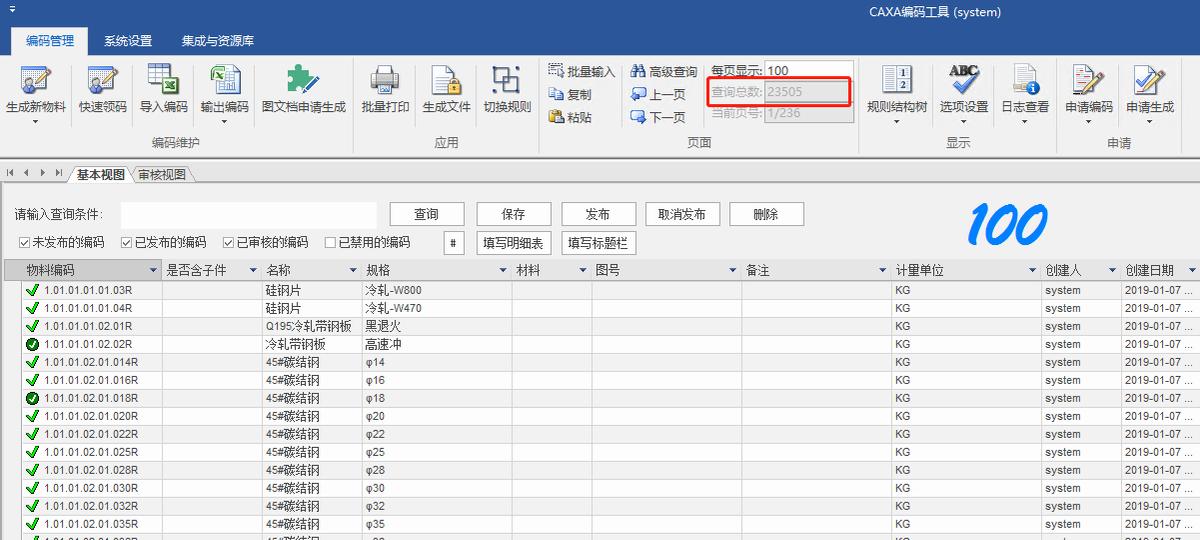1200x540 pixels.
Task: Click the 批量打印 printer icon
Action: click(385, 80)
